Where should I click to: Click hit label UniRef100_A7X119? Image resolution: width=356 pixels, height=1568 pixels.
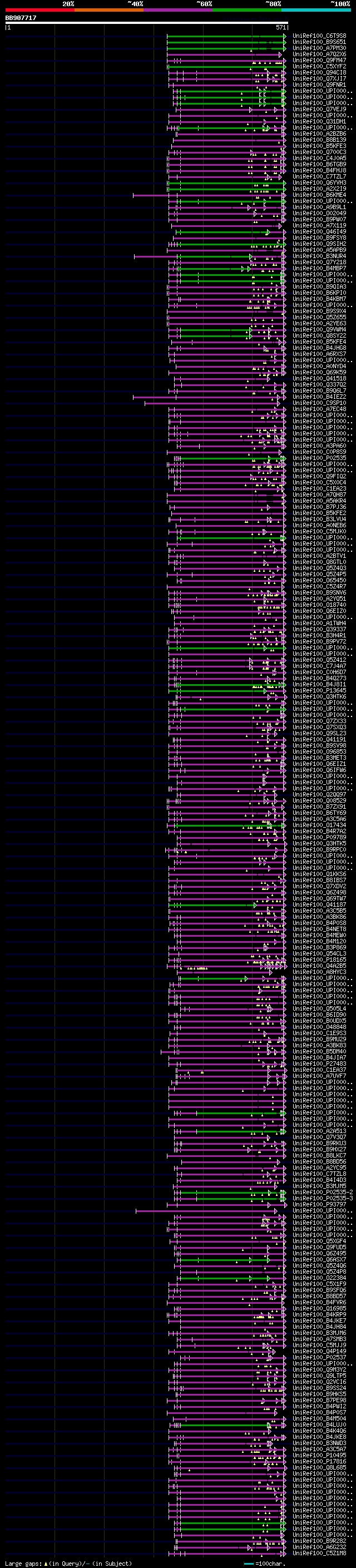[319, 226]
